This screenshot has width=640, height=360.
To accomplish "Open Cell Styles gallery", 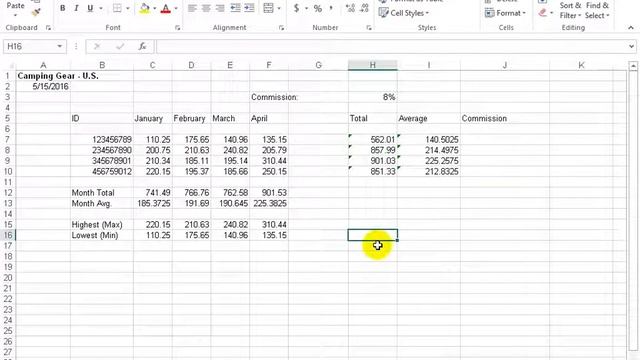I will 404,13.
